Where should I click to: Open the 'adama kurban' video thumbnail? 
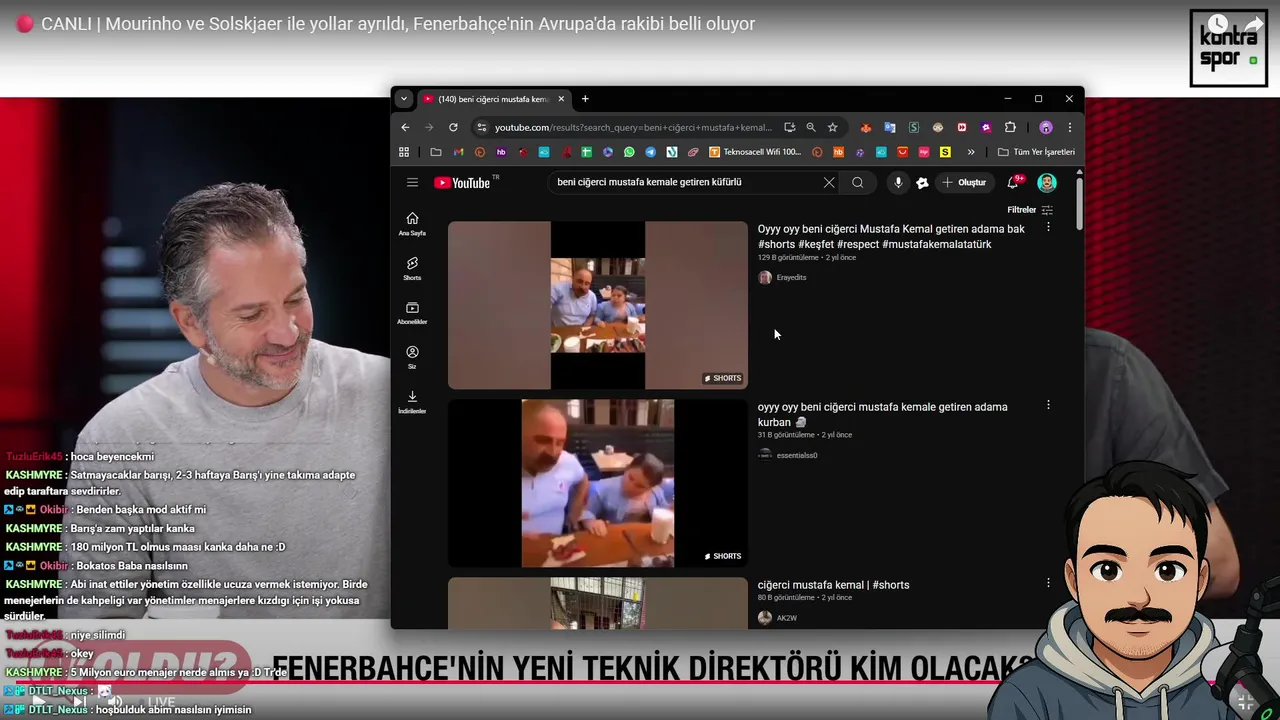coord(598,483)
